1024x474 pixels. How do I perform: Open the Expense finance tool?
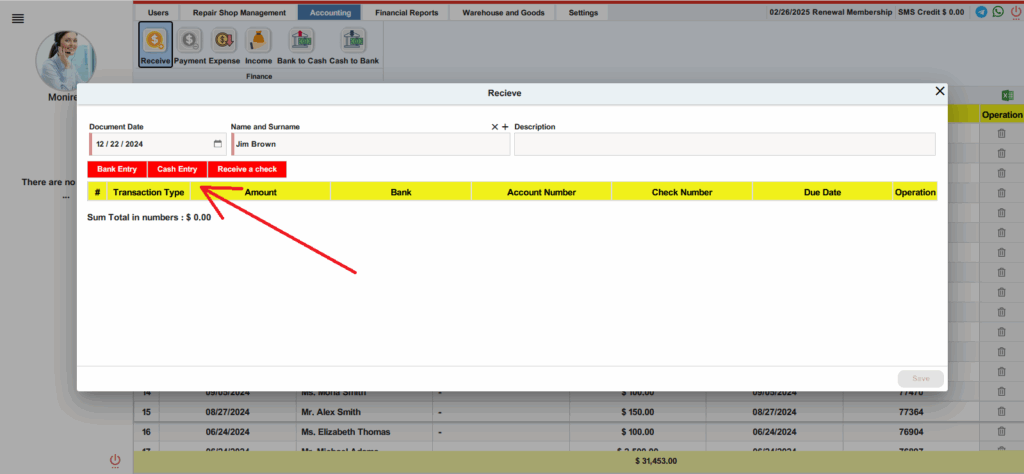[225, 44]
